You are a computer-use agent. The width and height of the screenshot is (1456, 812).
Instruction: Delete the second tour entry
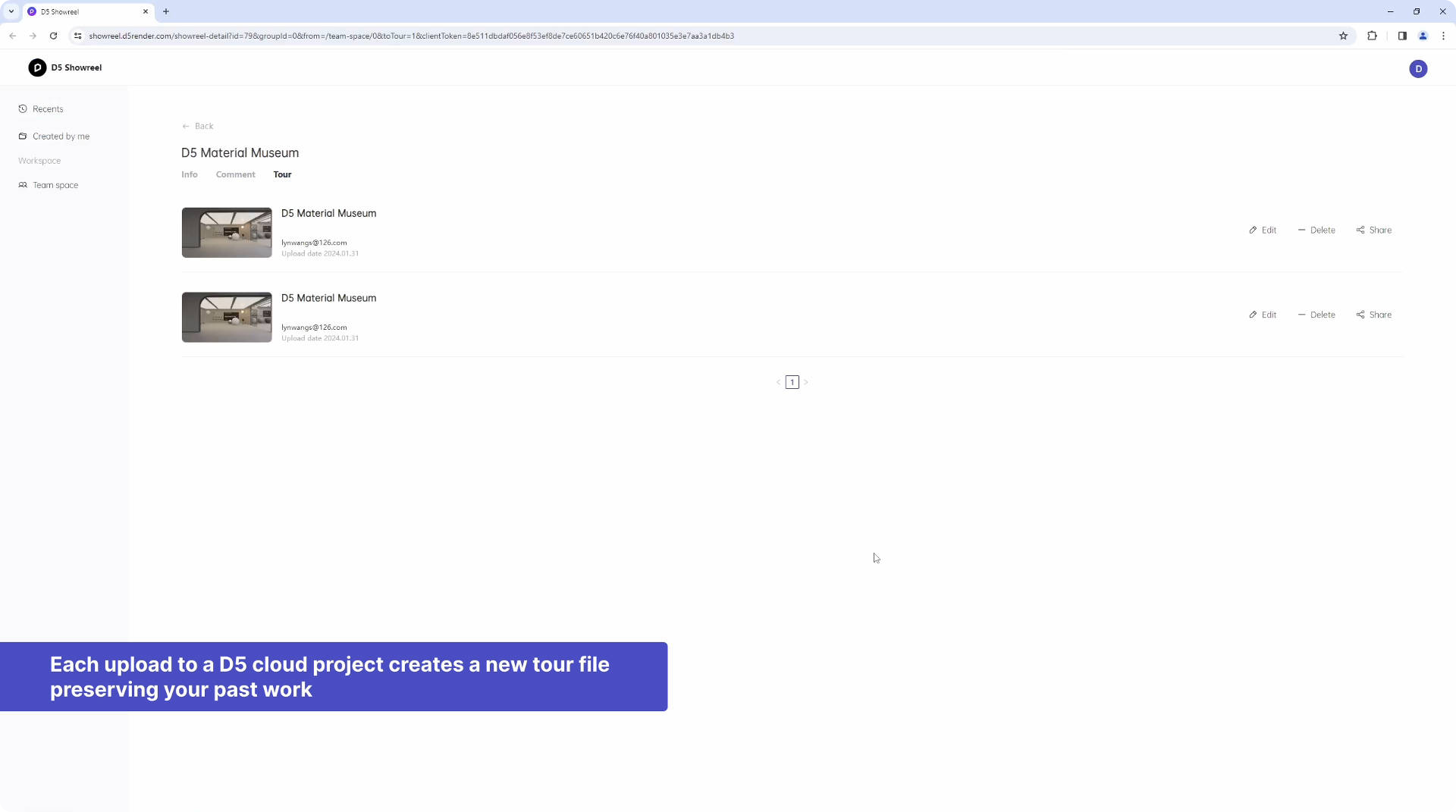pyautogui.click(x=1316, y=315)
